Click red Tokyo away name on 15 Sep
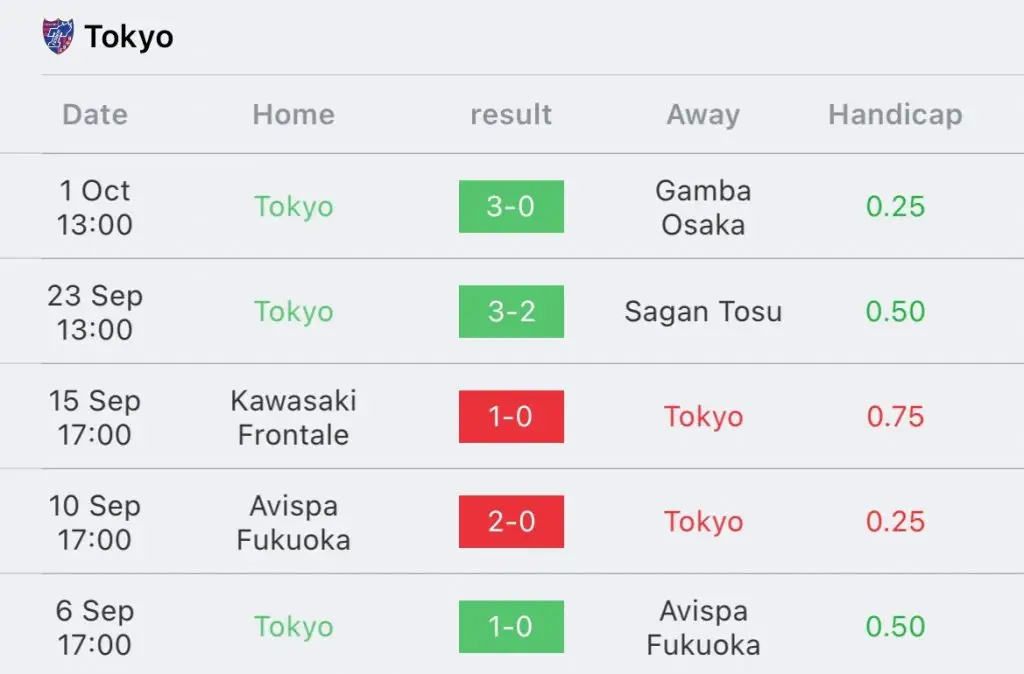Image resolution: width=1024 pixels, height=674 pixels. click(x=703, y=417)
